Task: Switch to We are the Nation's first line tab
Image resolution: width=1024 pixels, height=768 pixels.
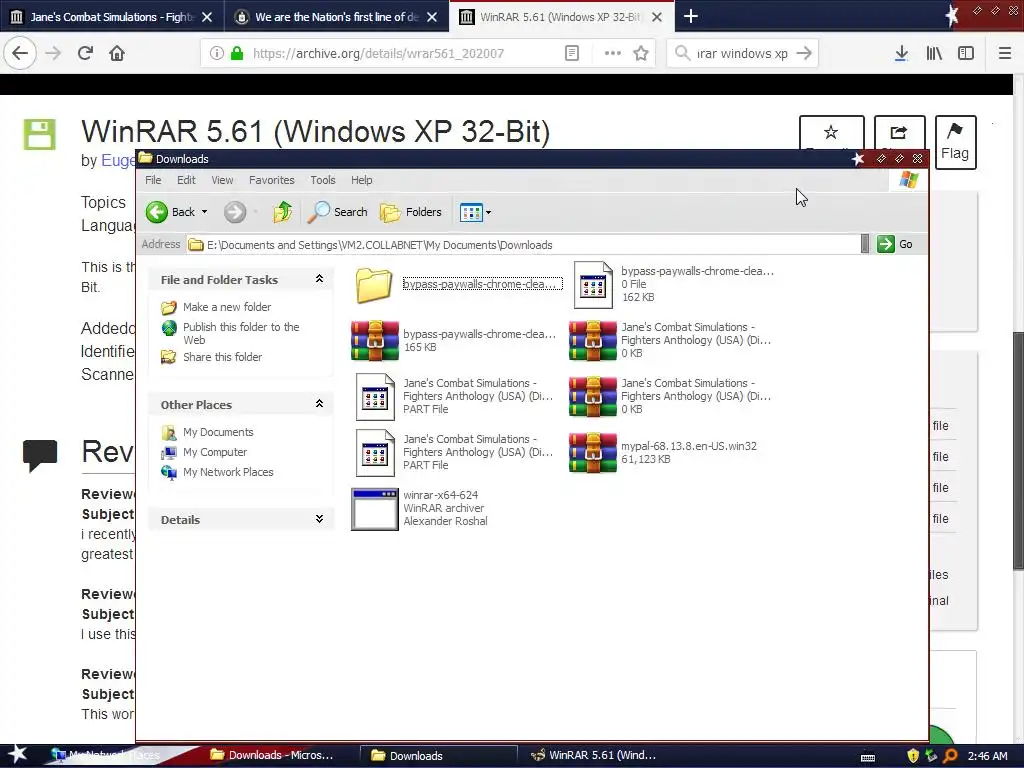Action: 336,16
